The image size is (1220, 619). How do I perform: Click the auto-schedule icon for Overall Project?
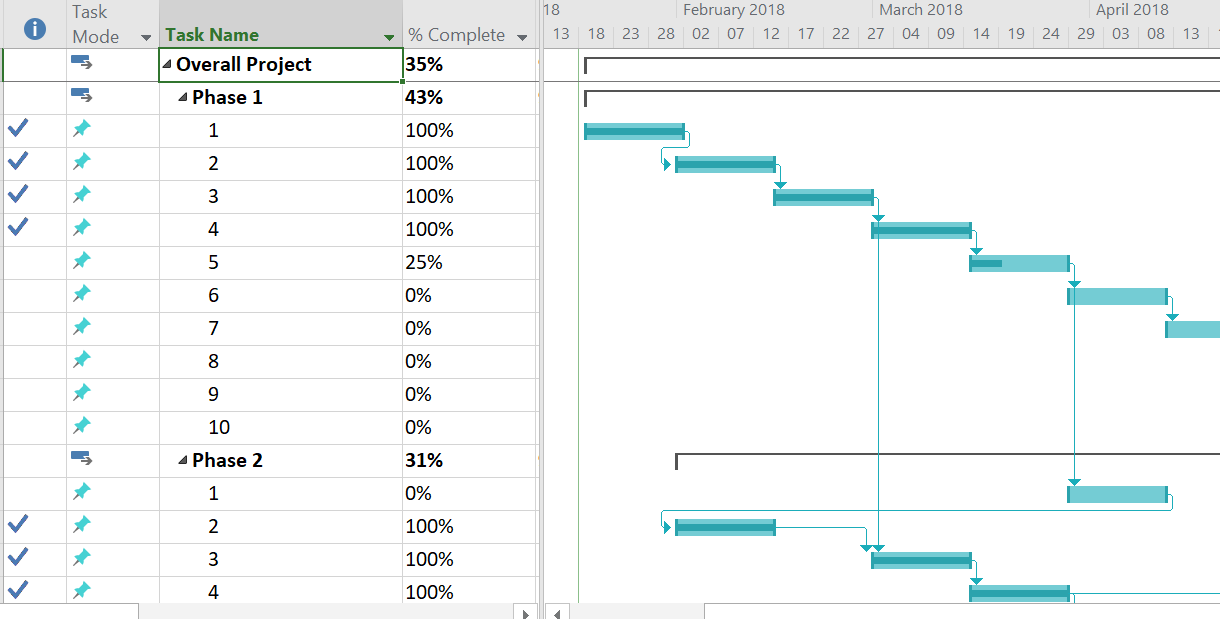[x=82, y=63]
